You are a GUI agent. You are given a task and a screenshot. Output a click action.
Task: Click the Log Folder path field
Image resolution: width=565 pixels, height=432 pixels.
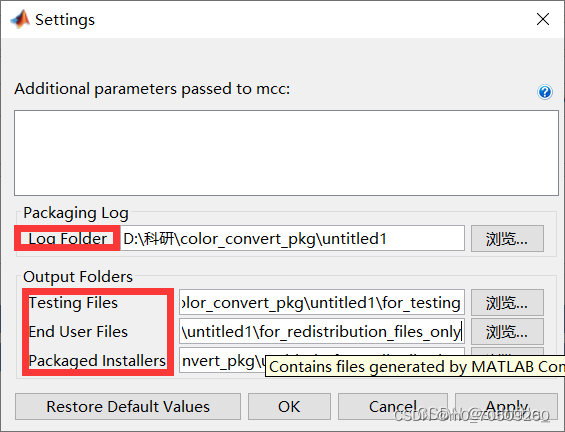click(x=292, y=238)
